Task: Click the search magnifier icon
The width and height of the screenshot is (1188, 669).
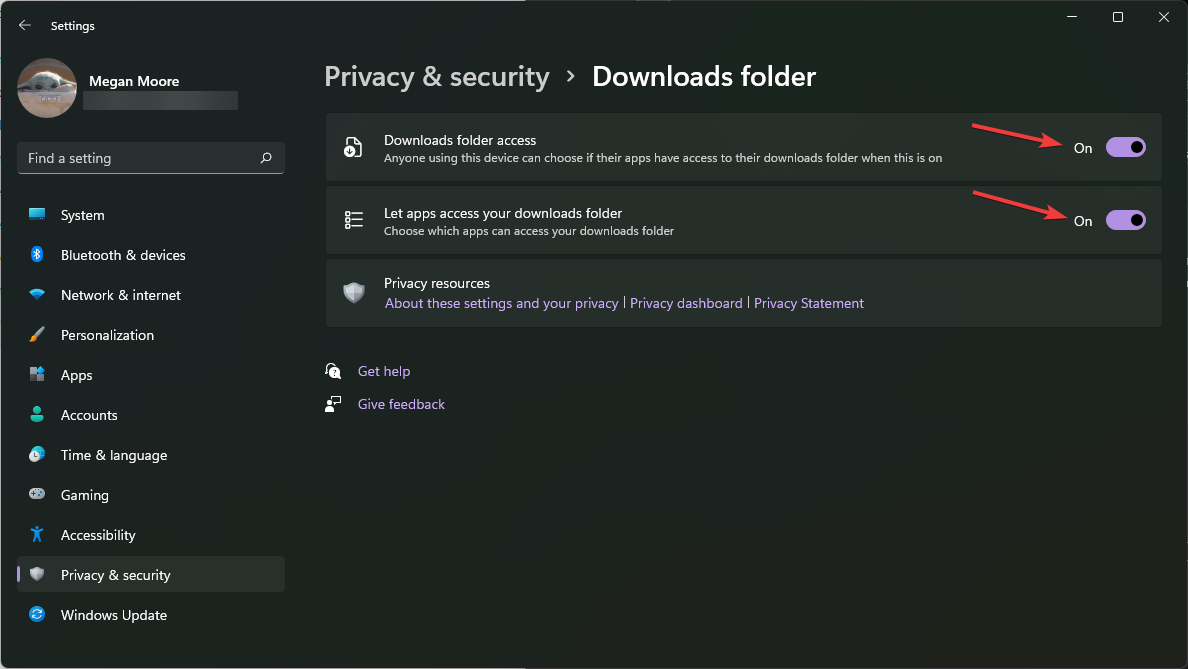Action: click(x=266, y=158)
